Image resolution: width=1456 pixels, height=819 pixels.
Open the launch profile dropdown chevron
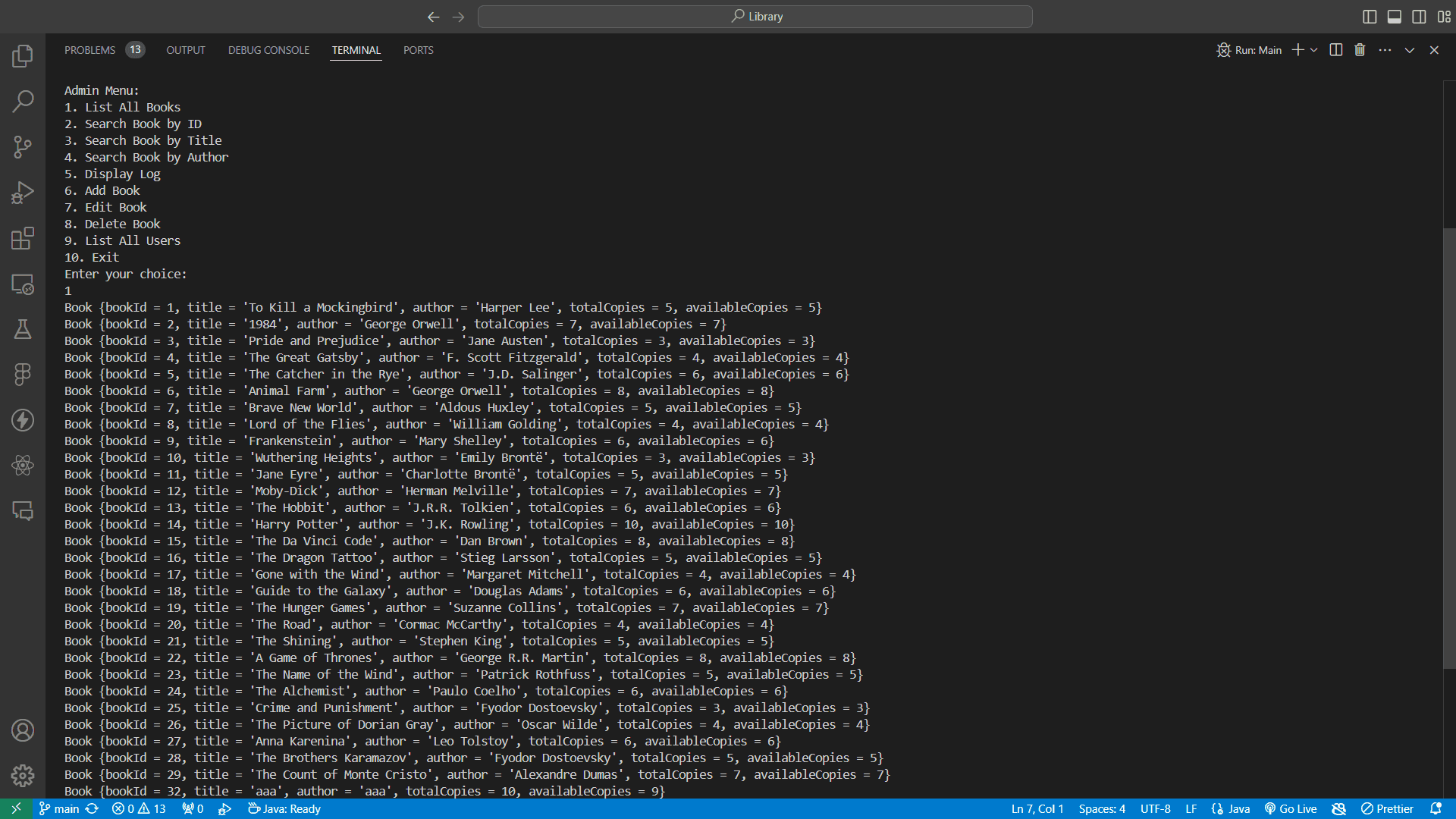pos(1314,50)
